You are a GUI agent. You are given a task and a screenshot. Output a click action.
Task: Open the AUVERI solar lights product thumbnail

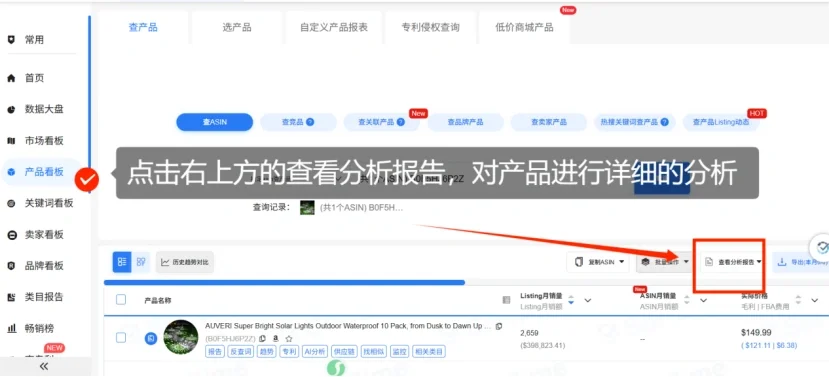pyautogui.click(x=181, y=337)
